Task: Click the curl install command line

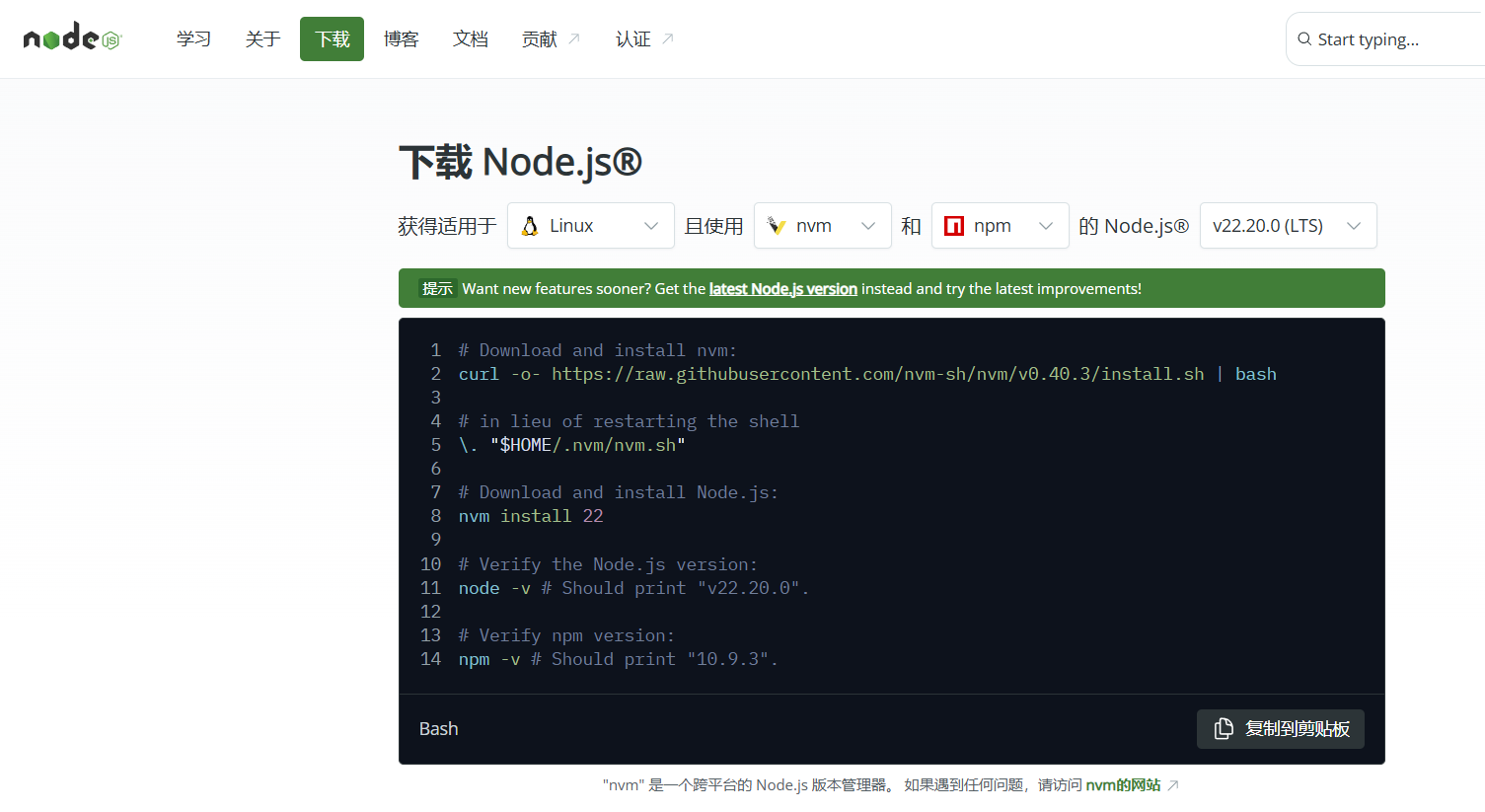Action: (867, 374)
